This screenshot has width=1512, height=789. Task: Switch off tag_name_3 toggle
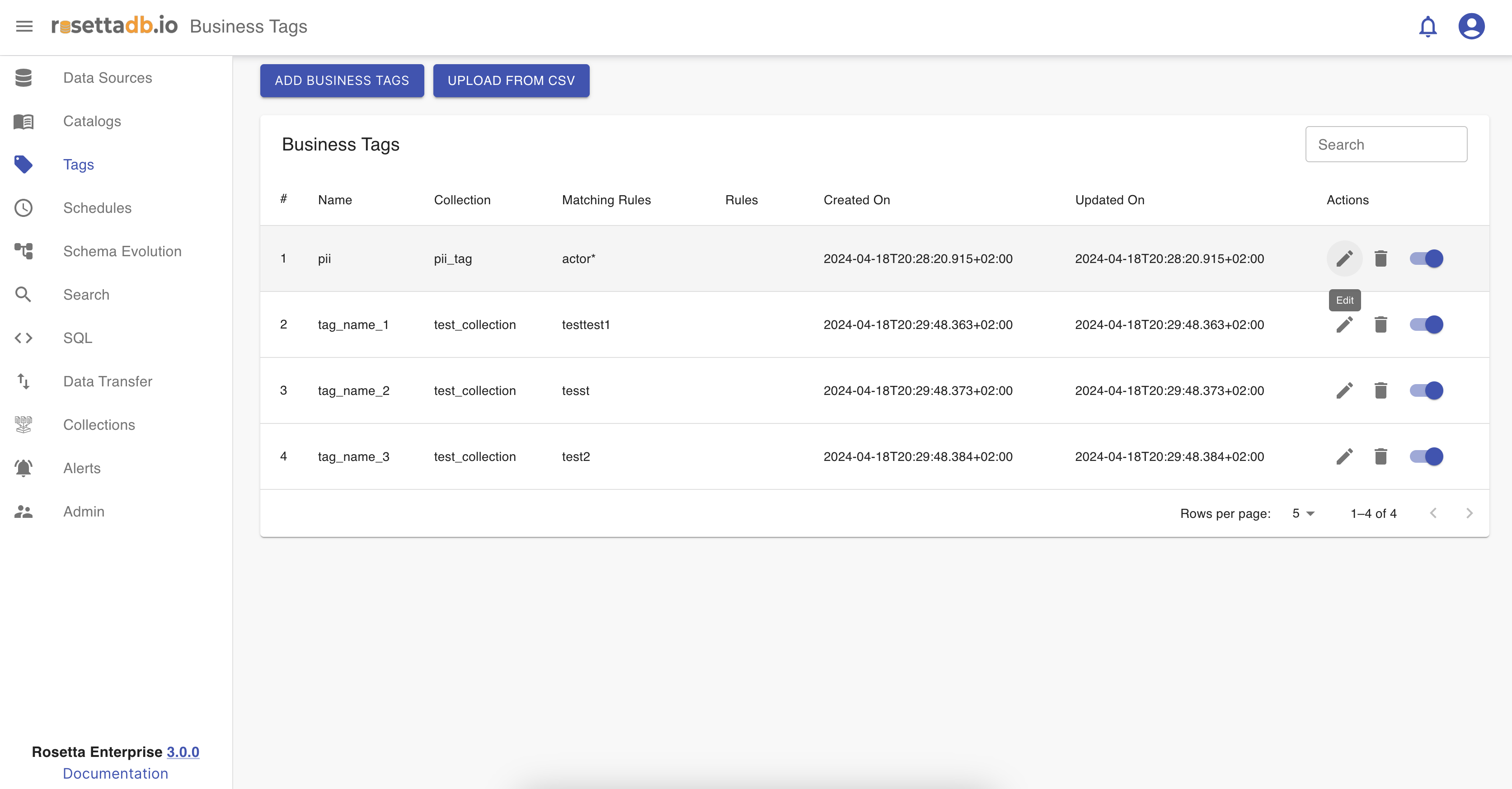tap(1426, 456)
